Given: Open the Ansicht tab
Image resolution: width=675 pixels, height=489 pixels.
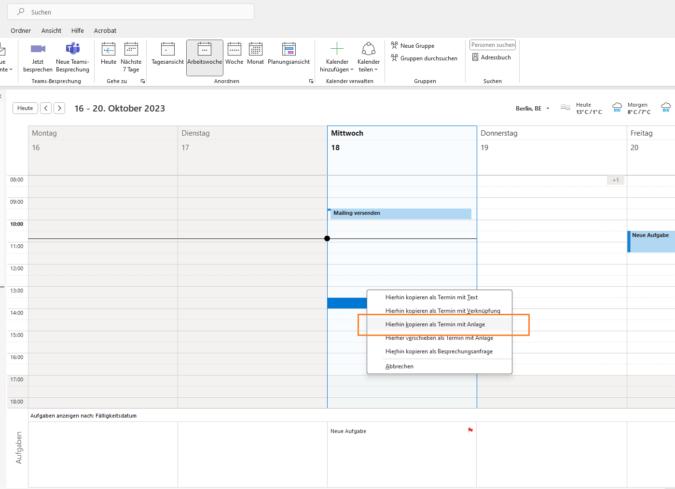Looking at the screenshot, I should tap(51, 31).
